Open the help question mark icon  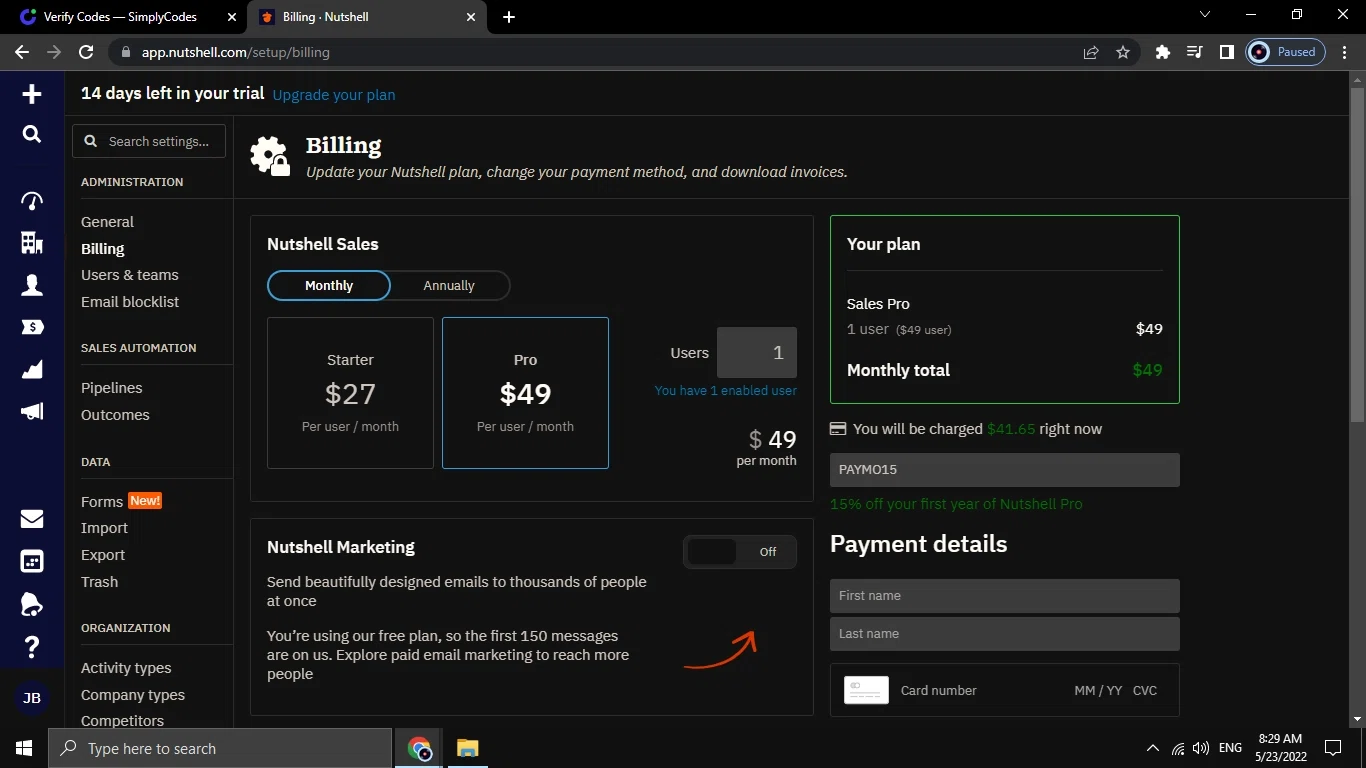pos(32,647)
